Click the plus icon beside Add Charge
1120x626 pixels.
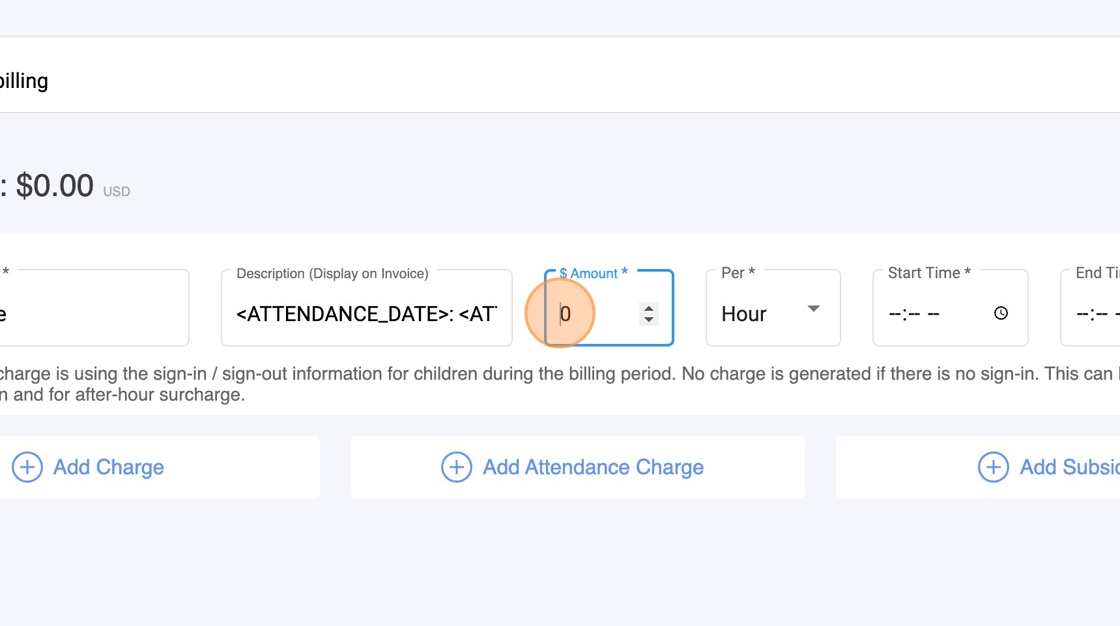(27, 467)
